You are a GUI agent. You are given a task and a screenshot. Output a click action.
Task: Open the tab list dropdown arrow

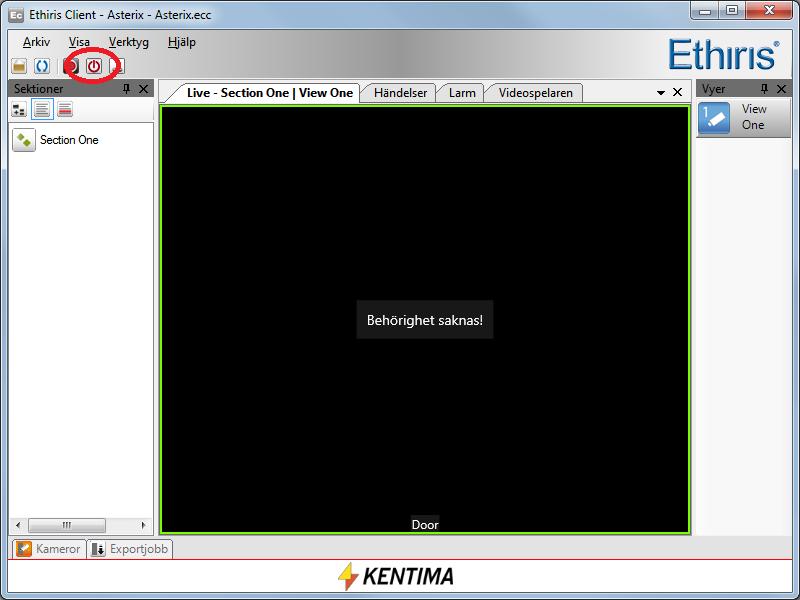(x=661, y=92)
